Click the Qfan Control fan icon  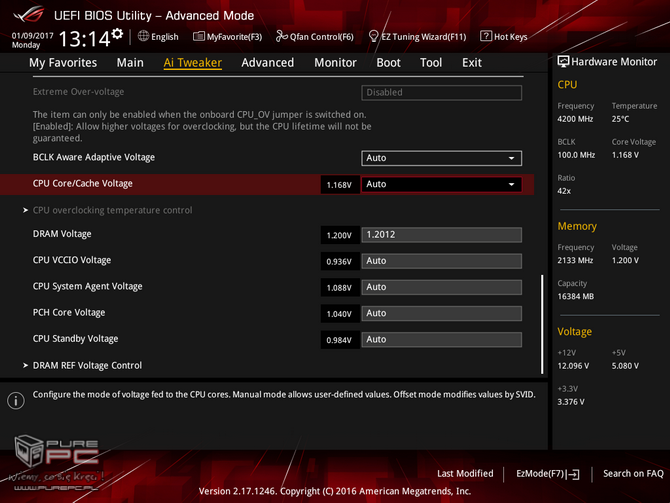(282, 36)
